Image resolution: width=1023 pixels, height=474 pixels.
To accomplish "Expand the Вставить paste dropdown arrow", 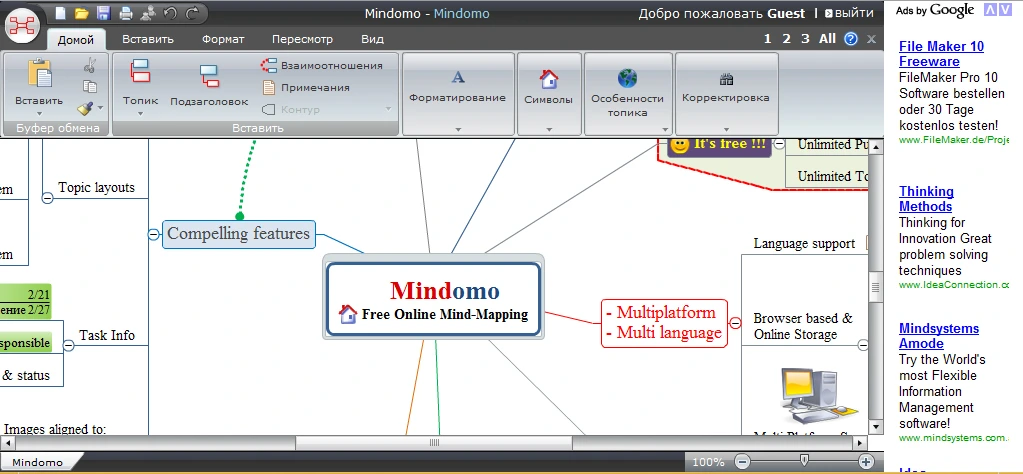I will tap(39, 113).
